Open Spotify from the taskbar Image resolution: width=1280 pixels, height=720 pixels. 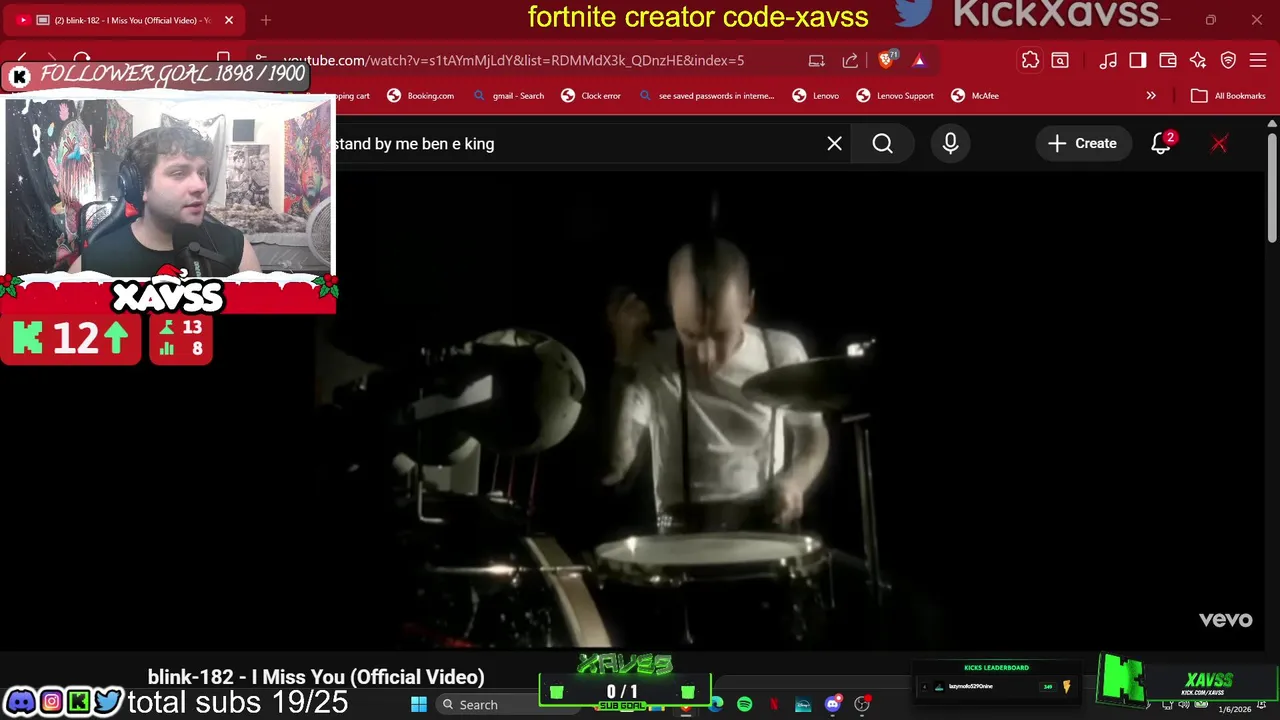coord(744,705)
